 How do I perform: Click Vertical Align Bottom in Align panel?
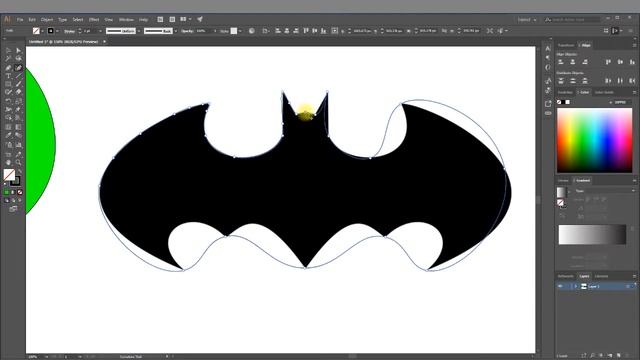coord(632,62)
